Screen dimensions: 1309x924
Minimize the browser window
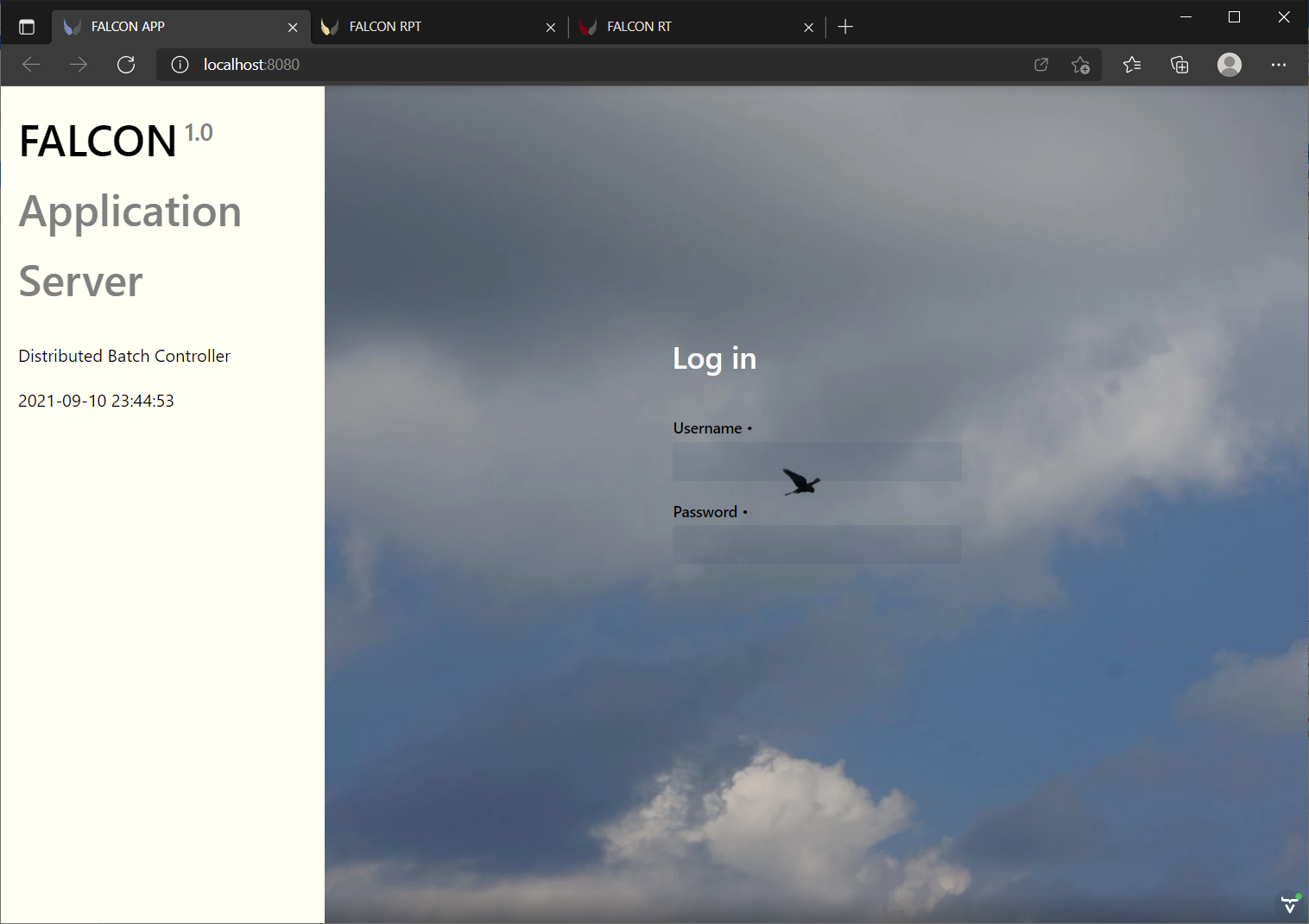click(x=1186, y=17)
